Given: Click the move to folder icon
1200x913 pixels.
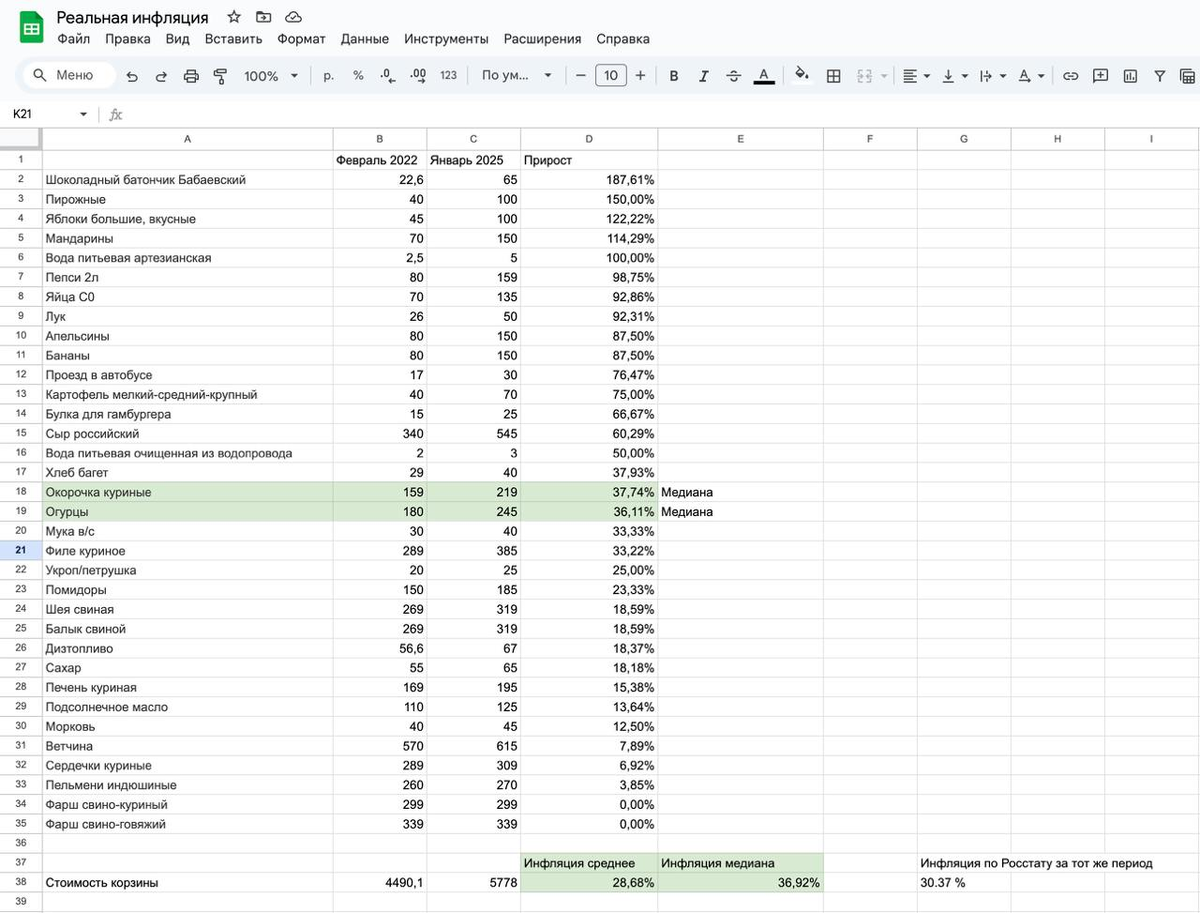Looking at the screenshot, I should [263, 17].
